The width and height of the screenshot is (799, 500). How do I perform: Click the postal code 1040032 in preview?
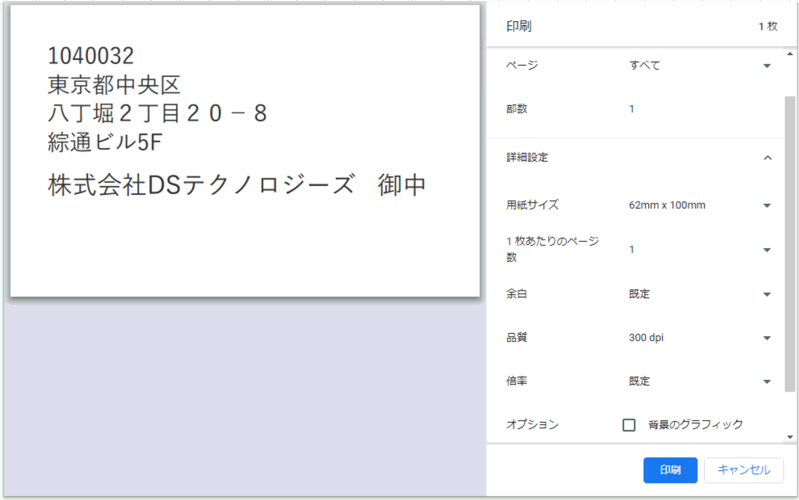91,56
